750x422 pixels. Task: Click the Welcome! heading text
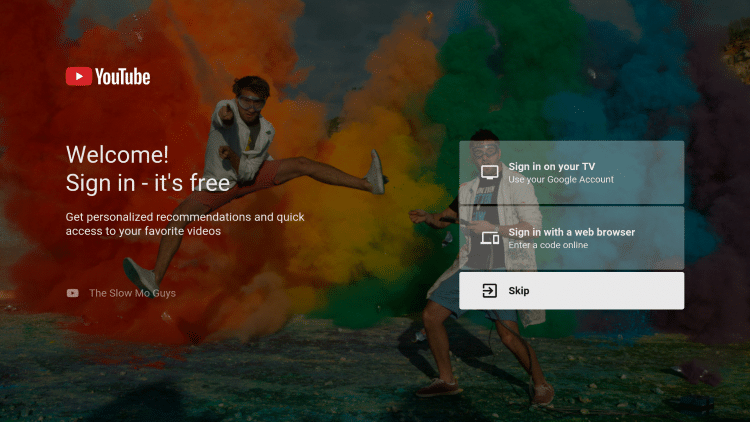click(117, 155)
